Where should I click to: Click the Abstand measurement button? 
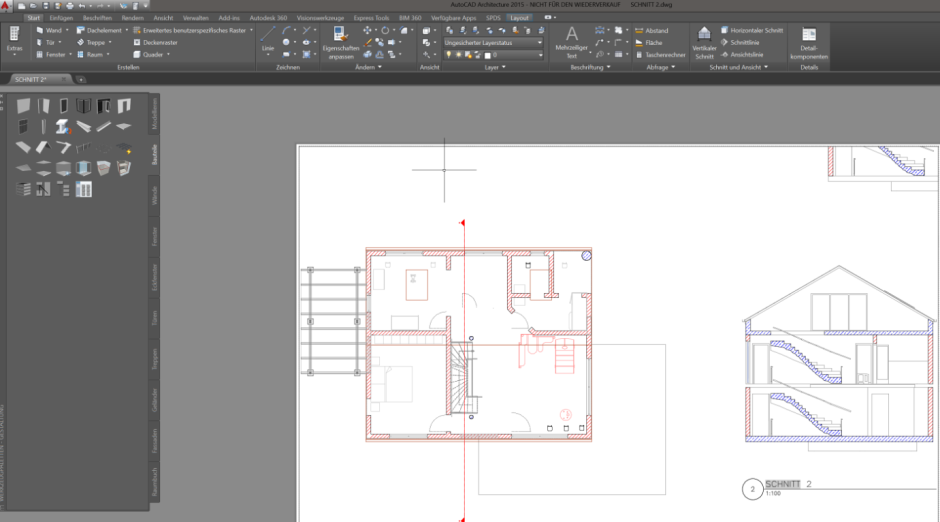(652, 31)
